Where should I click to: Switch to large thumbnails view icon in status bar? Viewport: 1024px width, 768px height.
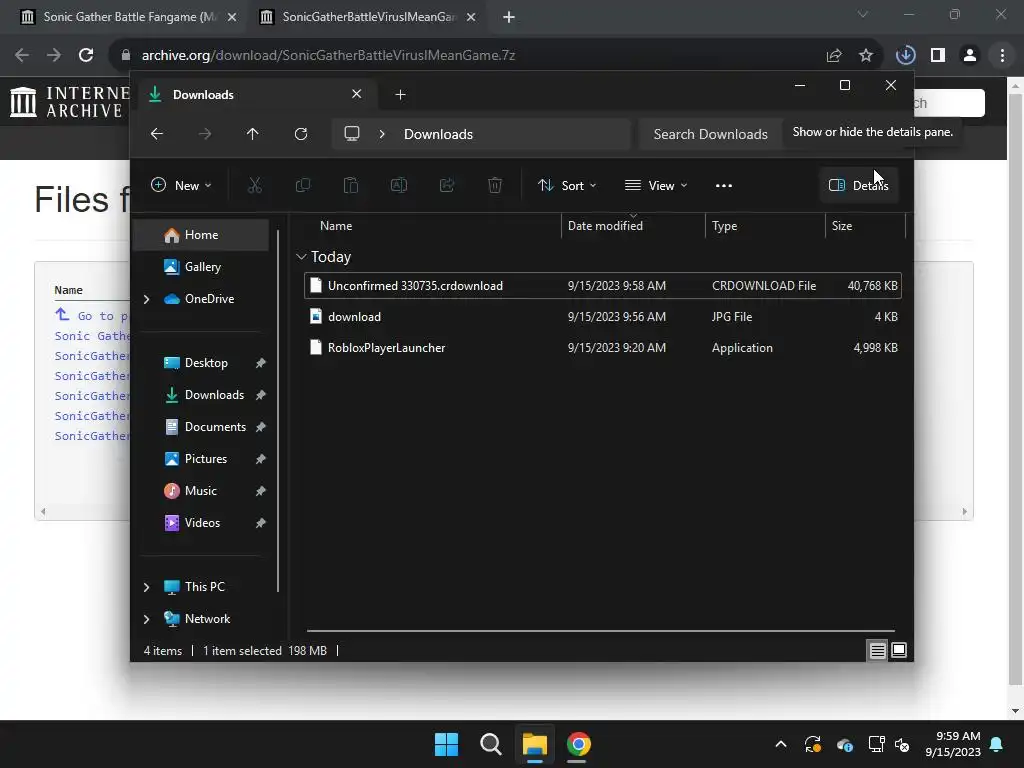pos(899,650)
